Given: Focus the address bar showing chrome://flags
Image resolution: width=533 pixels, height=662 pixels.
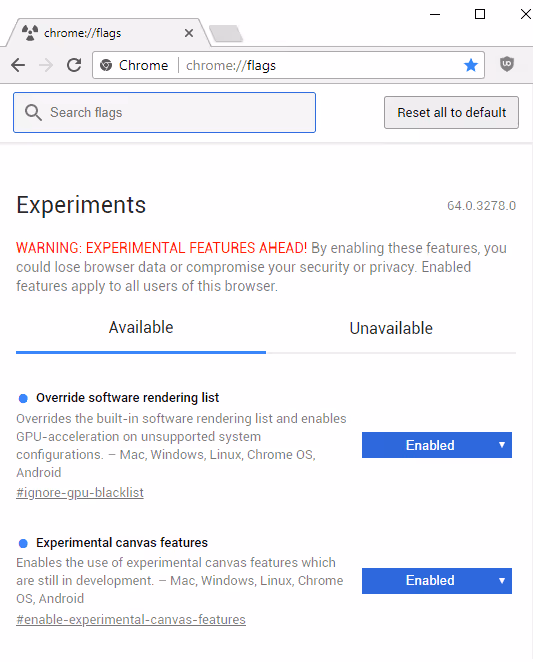Looking at the screenshot, I should pyautogui.click(x=288, y=65).
